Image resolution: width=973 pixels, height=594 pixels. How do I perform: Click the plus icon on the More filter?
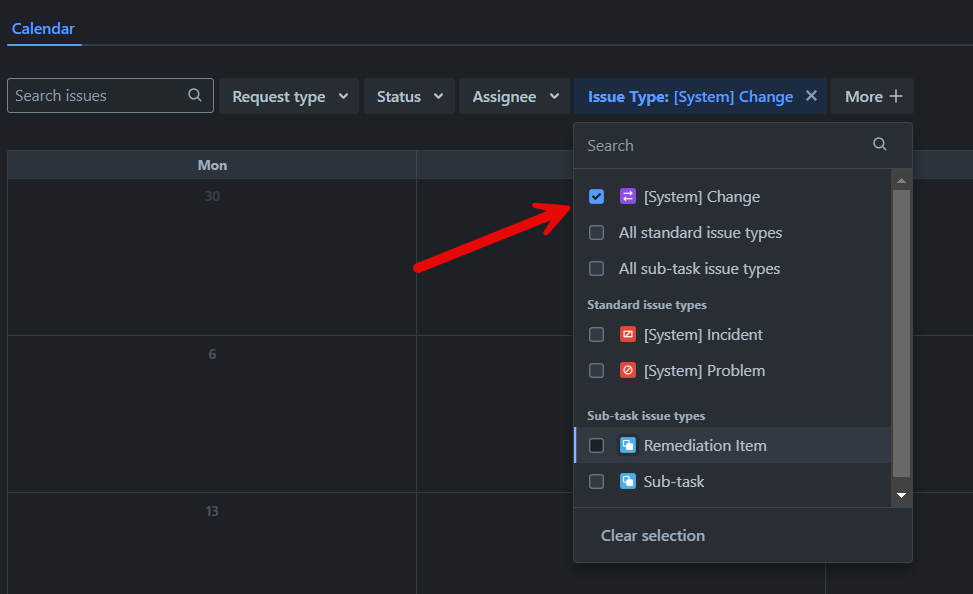click(x=895, y=95)
